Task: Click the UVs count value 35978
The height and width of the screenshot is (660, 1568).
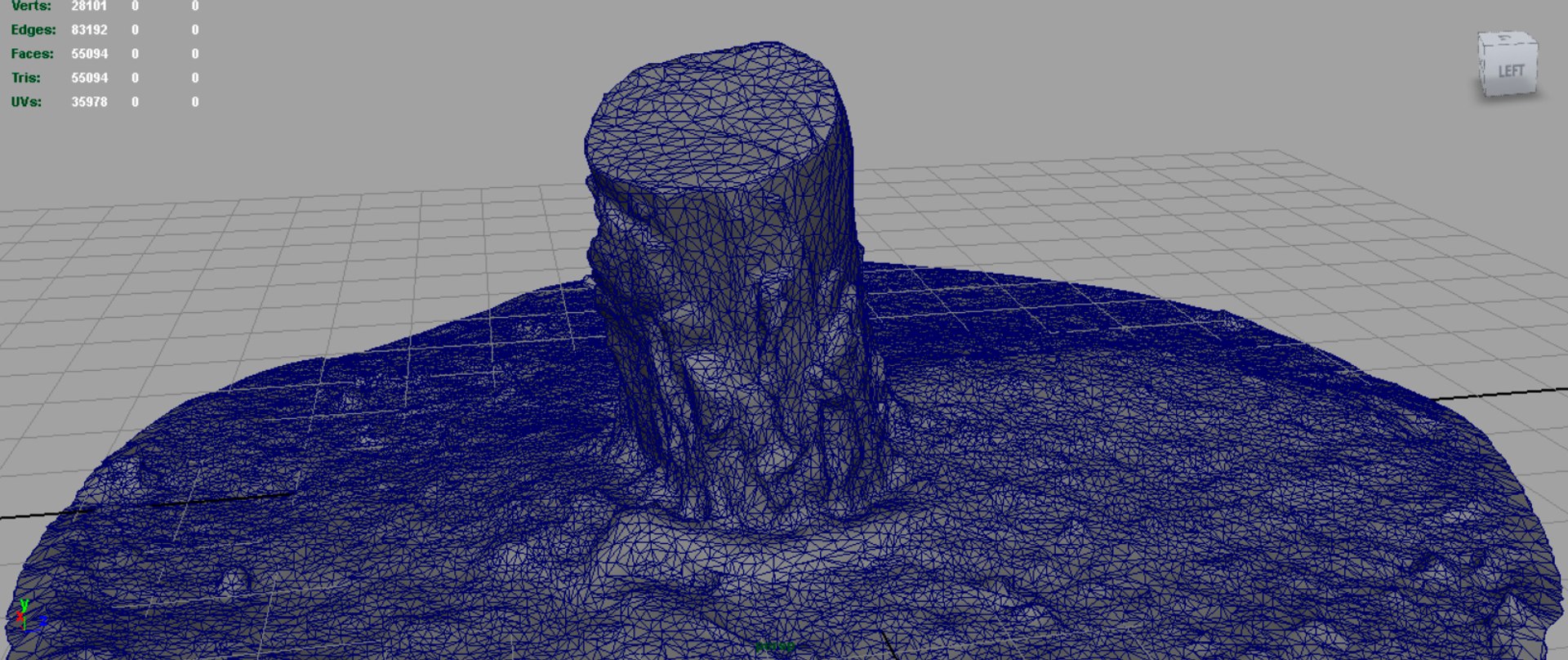Action: 89,102
